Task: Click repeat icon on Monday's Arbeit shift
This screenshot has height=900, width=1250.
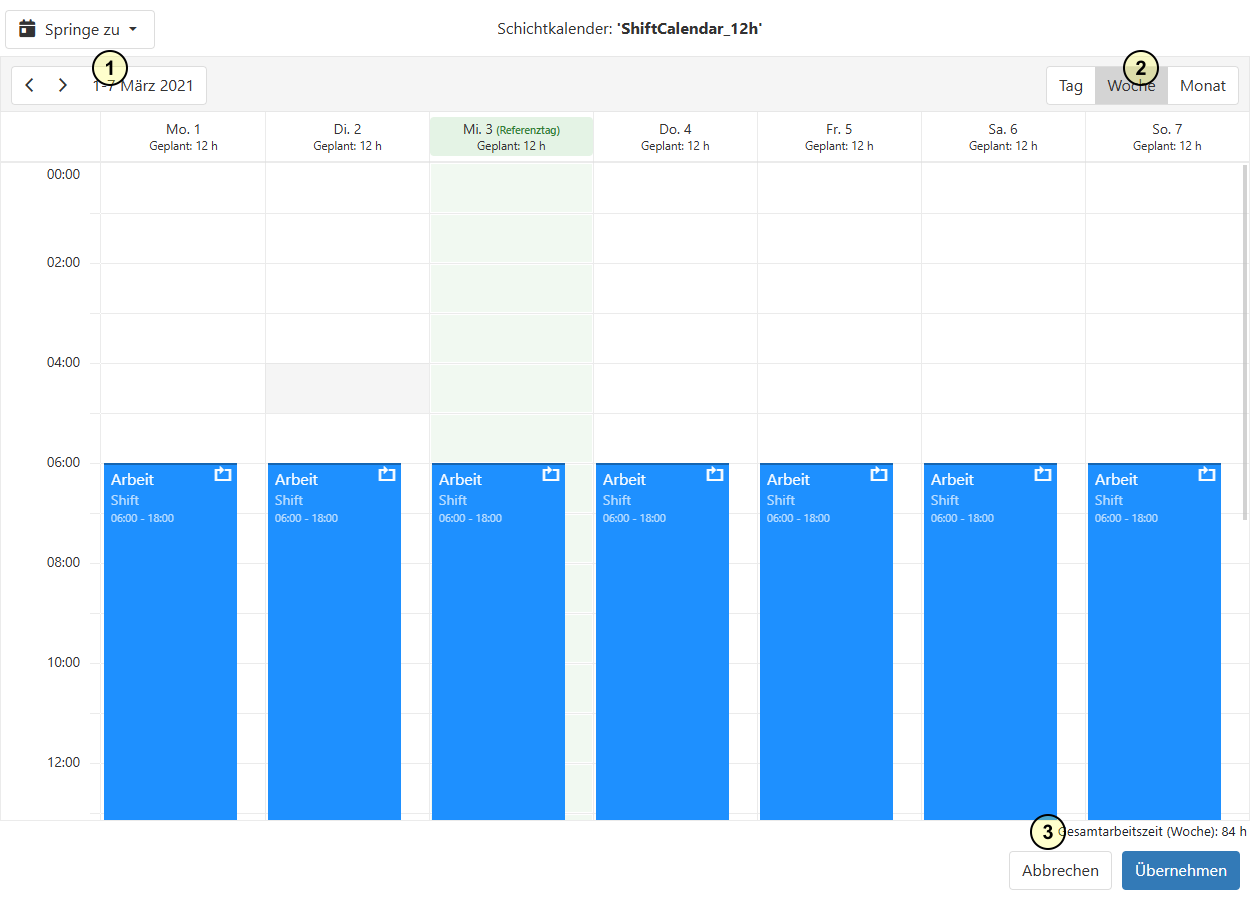Action: point(223,474)
